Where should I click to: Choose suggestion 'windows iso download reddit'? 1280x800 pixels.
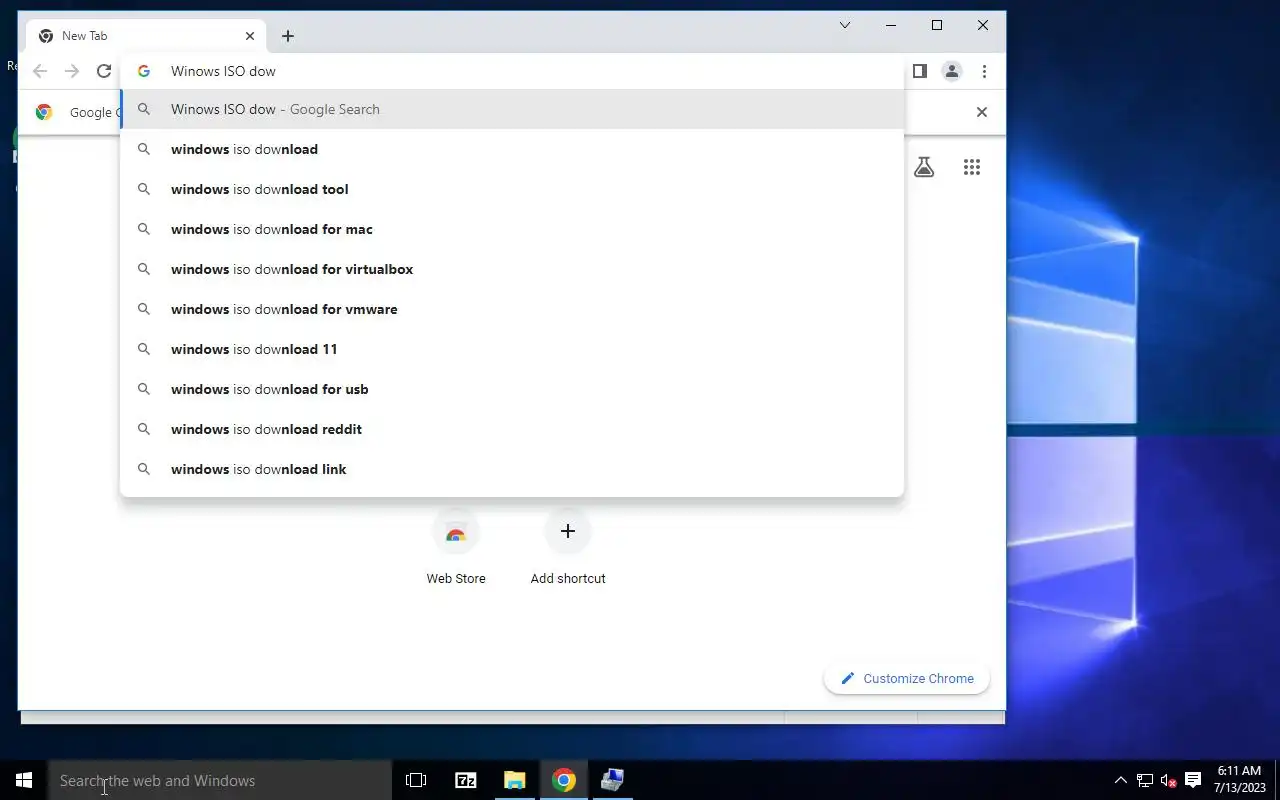click(x=512, y=429)
